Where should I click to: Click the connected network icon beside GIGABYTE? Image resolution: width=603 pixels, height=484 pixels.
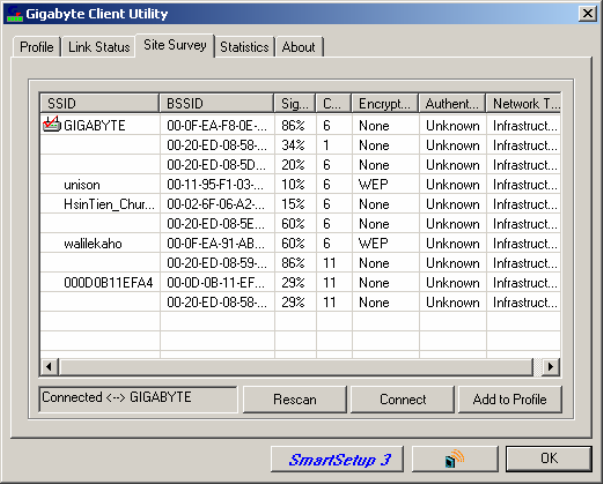(x=52, y=125)
